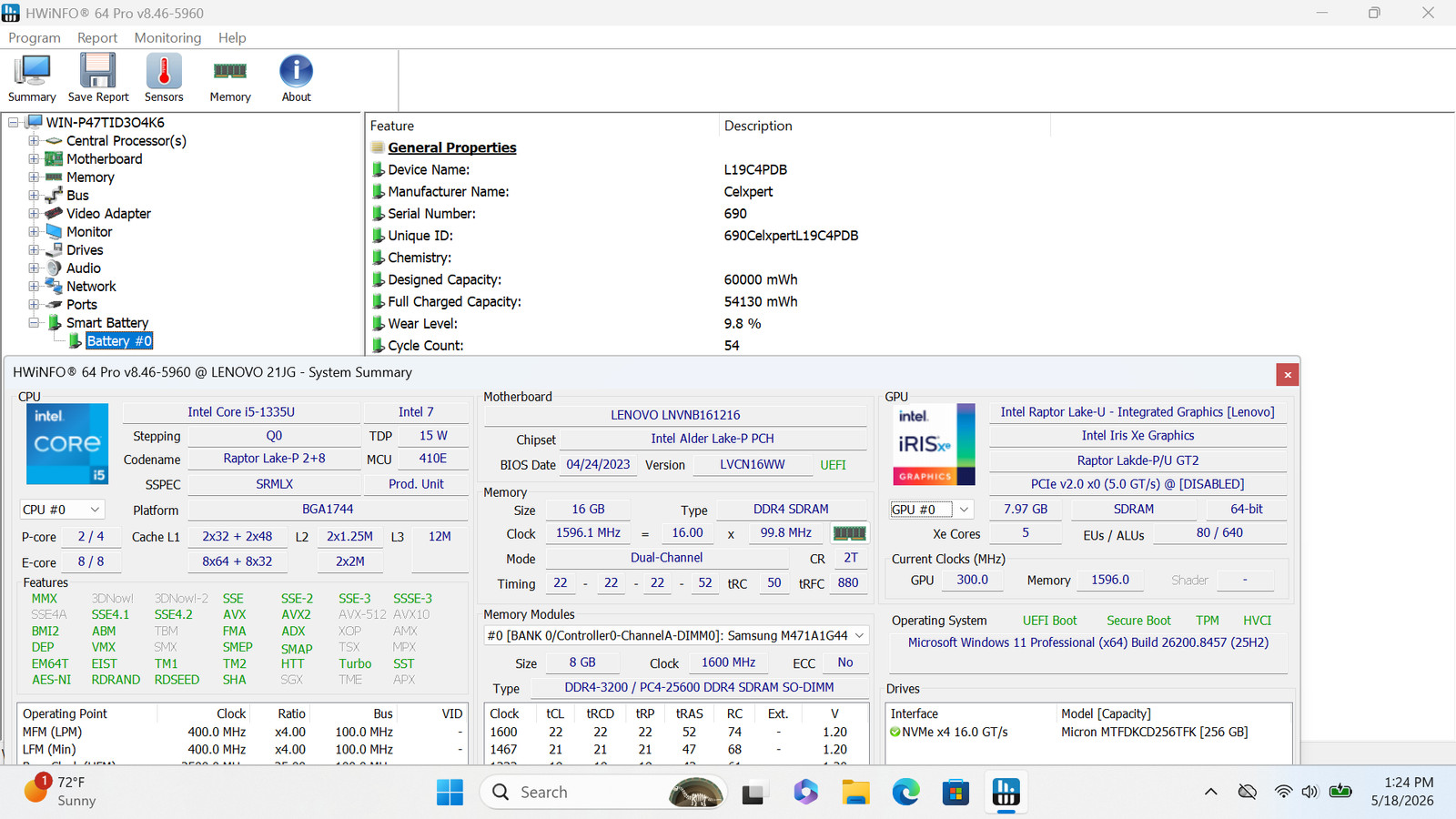The image size is (1456, 819).
Task: Open the GPU #0 selector dropdown
Action: (930, 510)
